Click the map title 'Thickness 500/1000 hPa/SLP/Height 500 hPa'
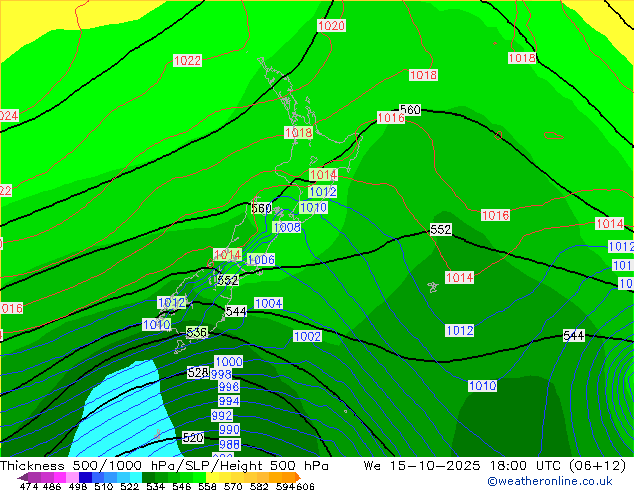This screenshot has height=490, width=634. [x=164, y=466]
